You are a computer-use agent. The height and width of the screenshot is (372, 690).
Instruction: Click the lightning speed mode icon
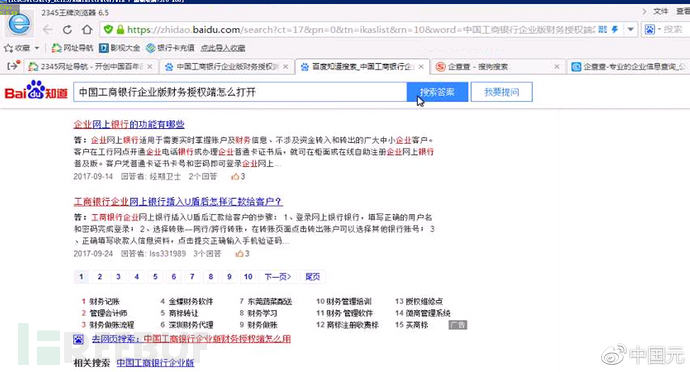(615, 29)
